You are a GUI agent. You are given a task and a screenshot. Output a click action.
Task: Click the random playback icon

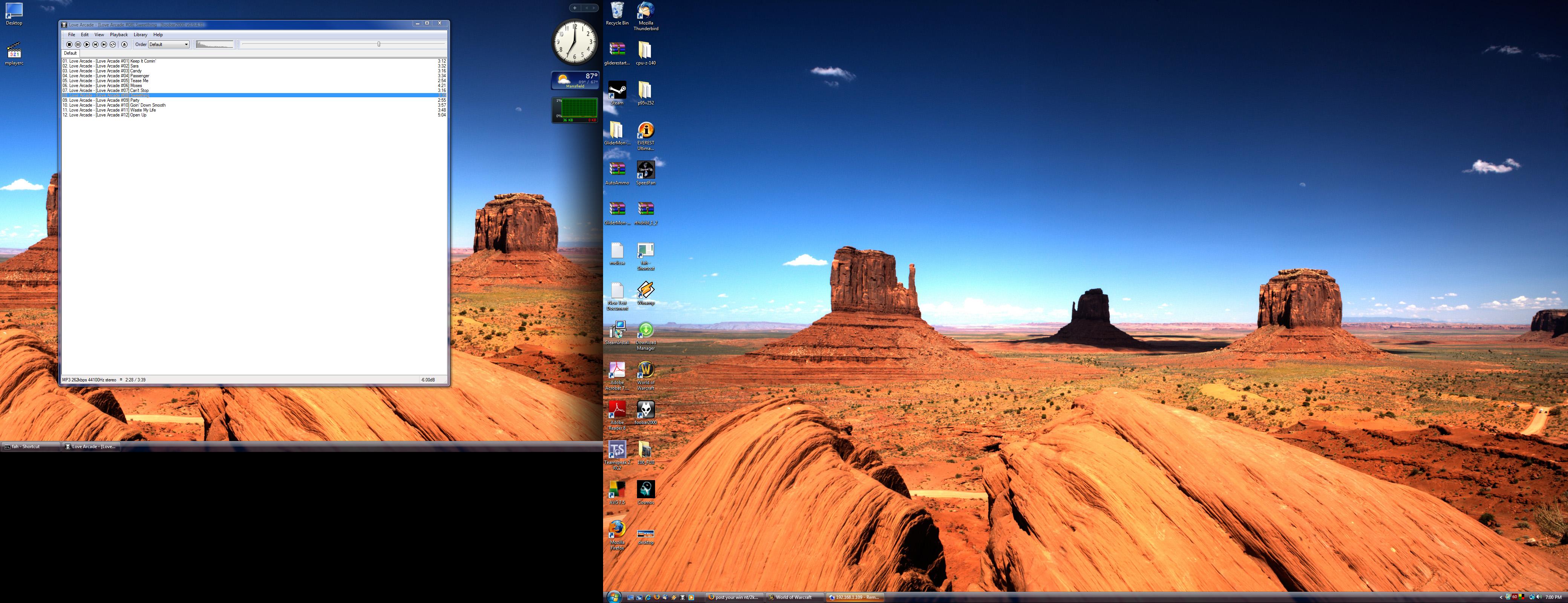pos(113,44)
